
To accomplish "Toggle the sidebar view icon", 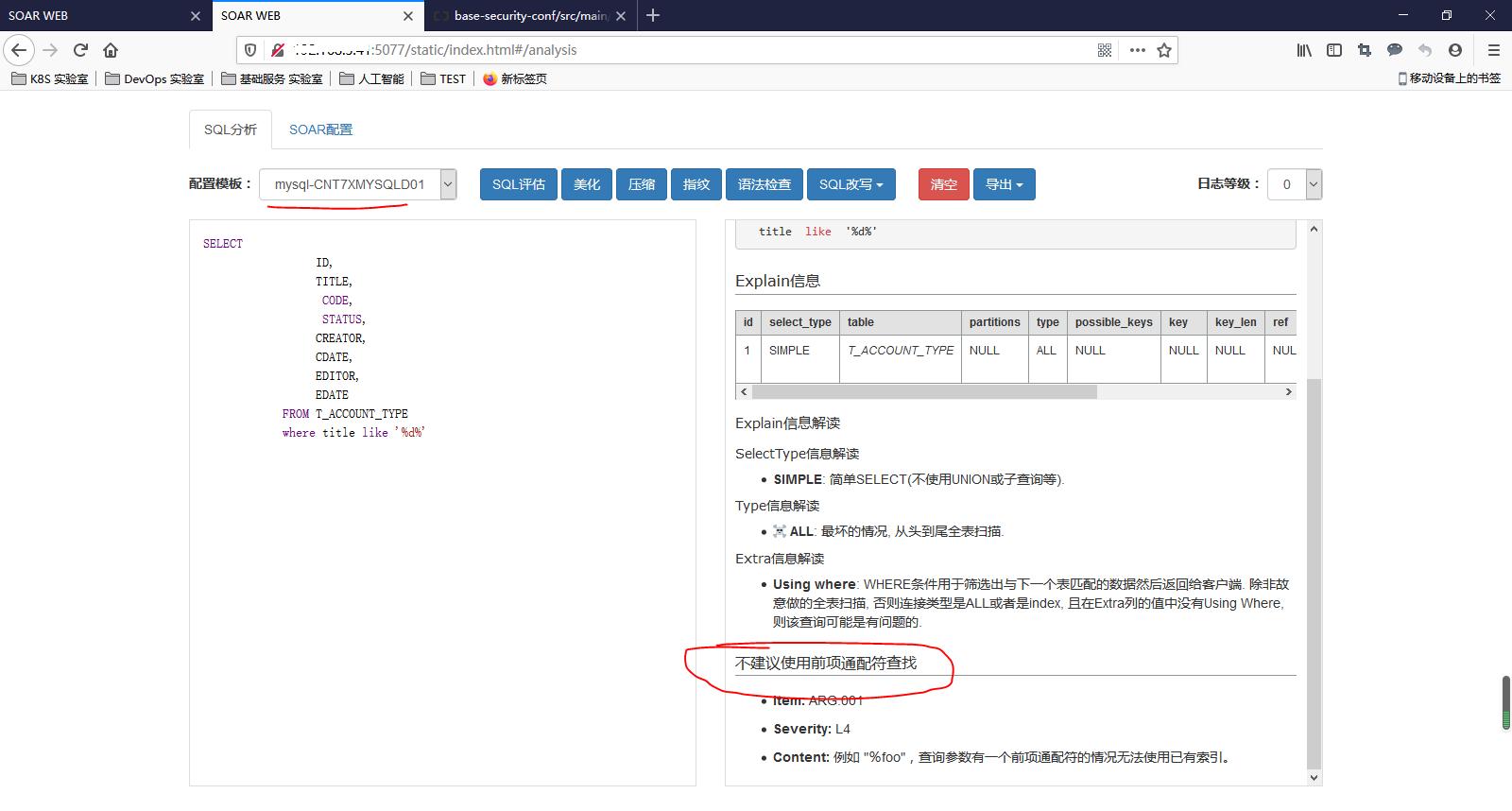I will pos(1334,50).
